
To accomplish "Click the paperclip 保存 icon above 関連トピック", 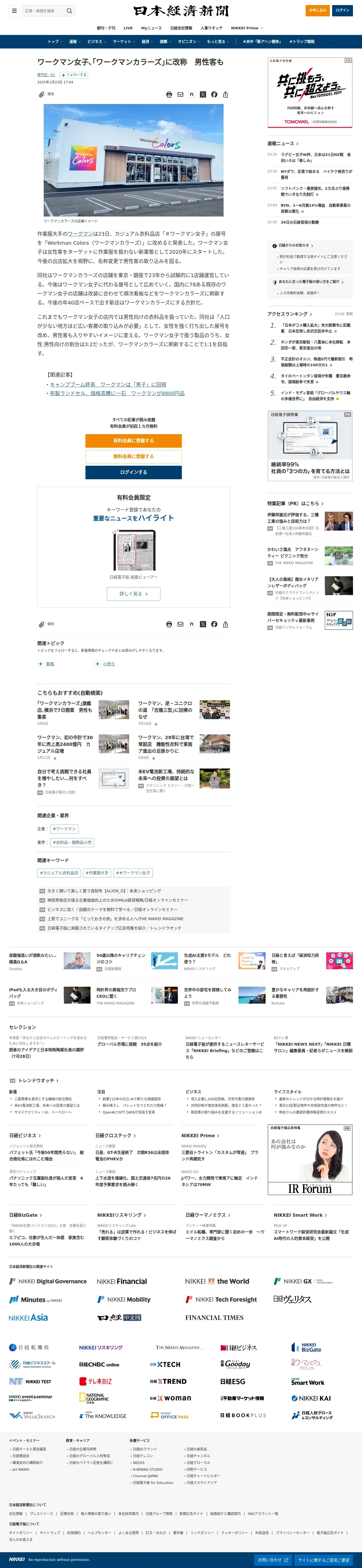I will (41, 624).
